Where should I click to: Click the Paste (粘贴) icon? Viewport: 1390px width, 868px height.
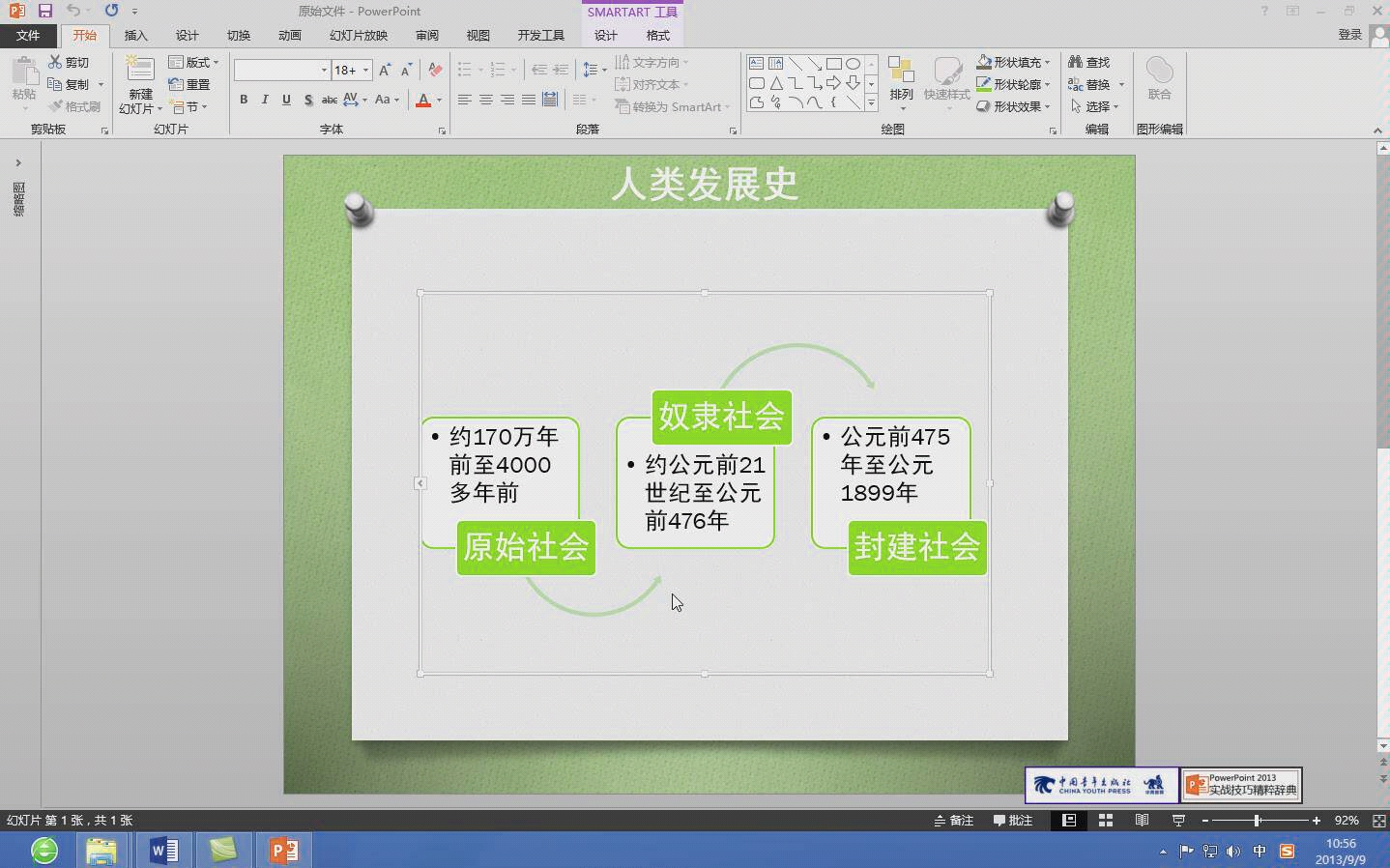24,72
